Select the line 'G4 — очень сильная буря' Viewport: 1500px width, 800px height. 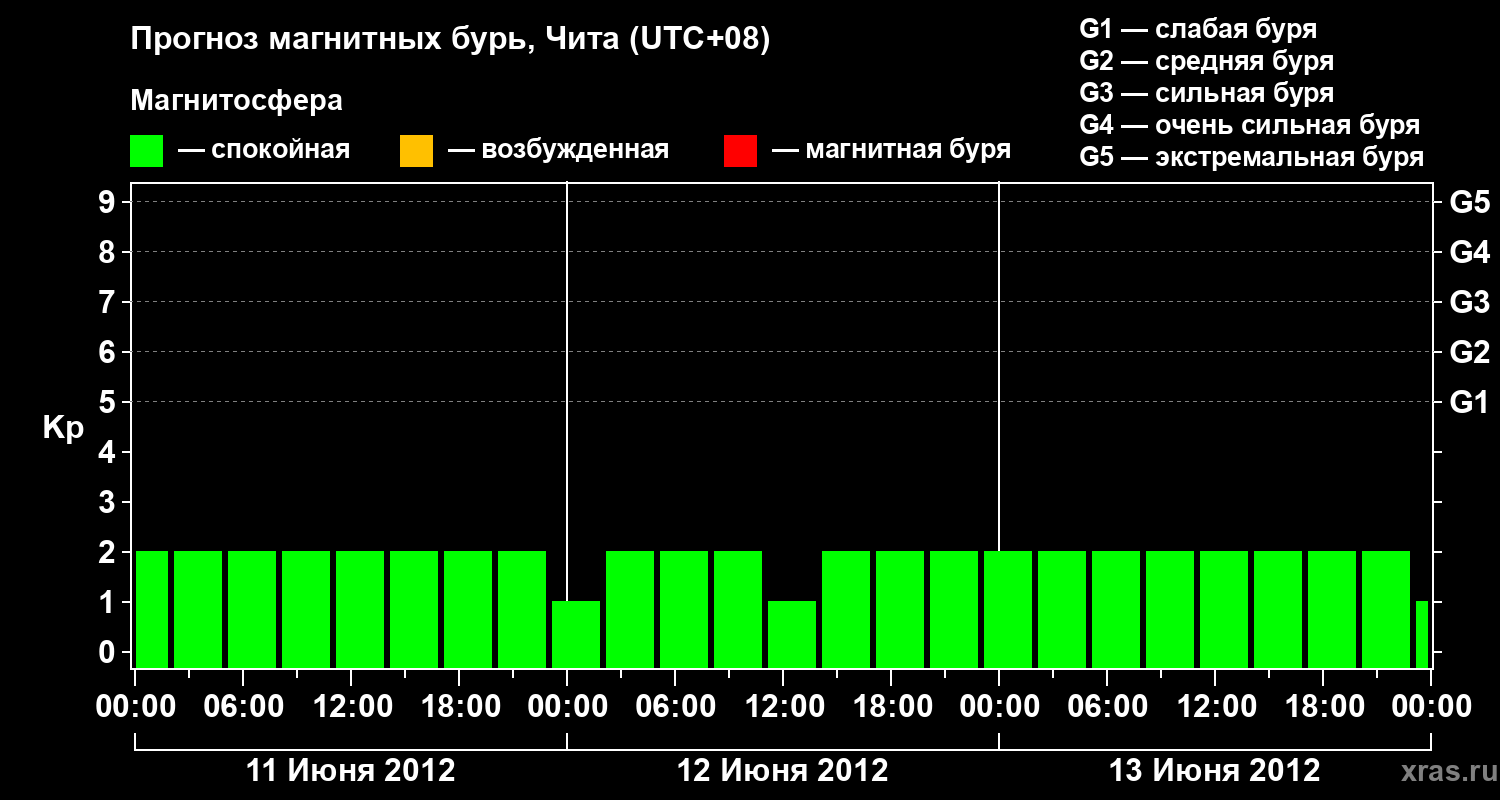coord(1250,125)
